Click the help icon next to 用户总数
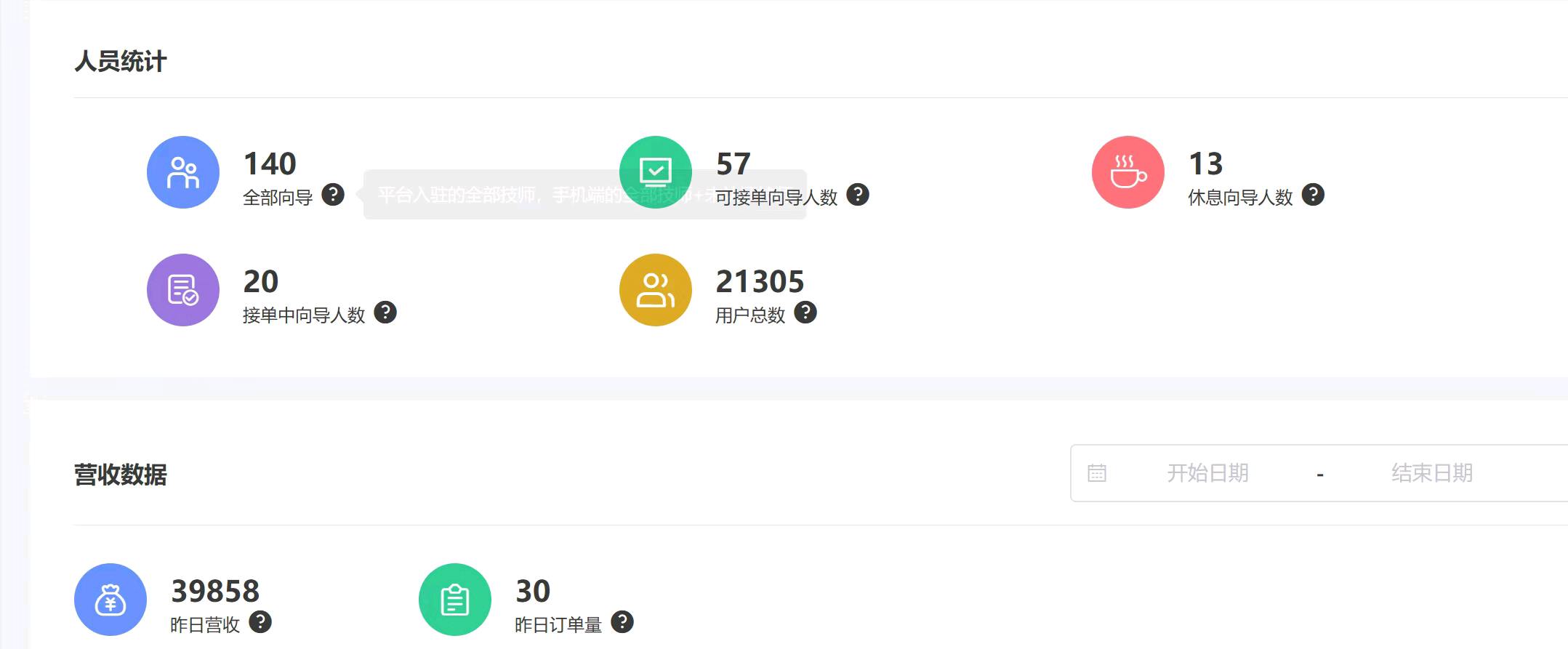Viewport: 1568px width, 649px height. pyautogui.click(x=805, y=313)
